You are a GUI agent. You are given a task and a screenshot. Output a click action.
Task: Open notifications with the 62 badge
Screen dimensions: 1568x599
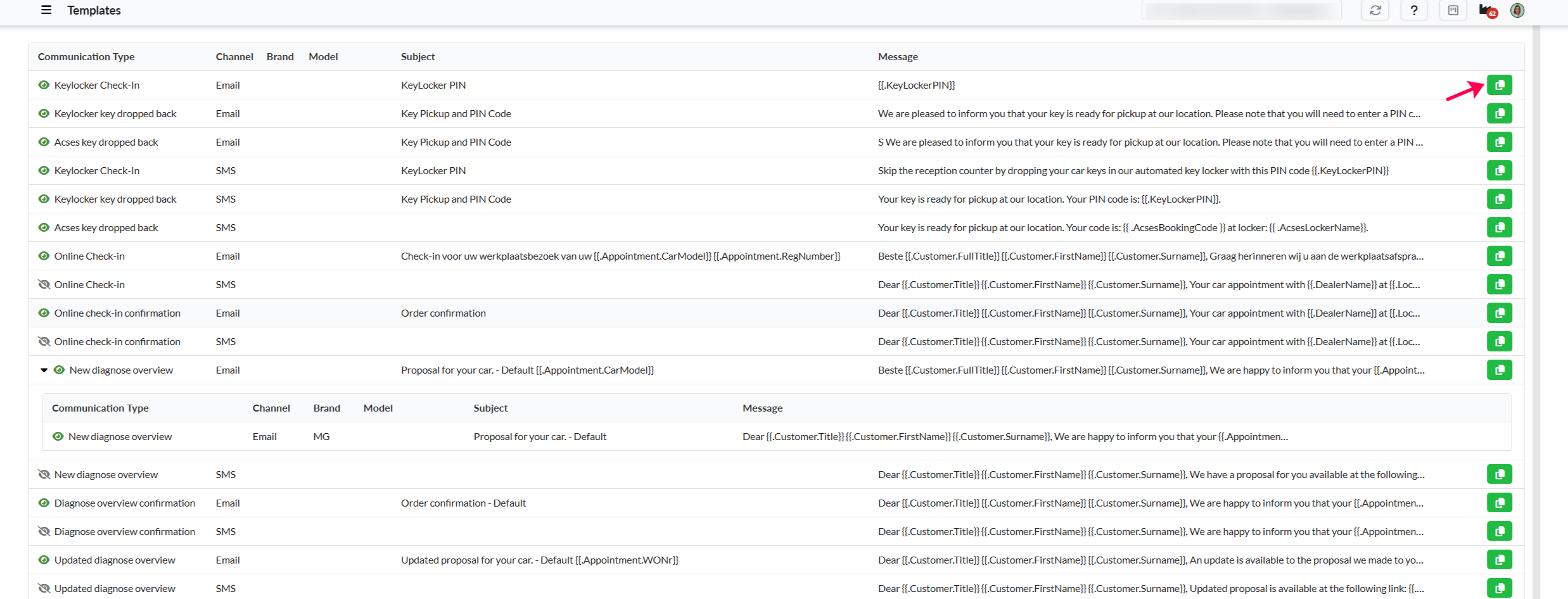1487,11
